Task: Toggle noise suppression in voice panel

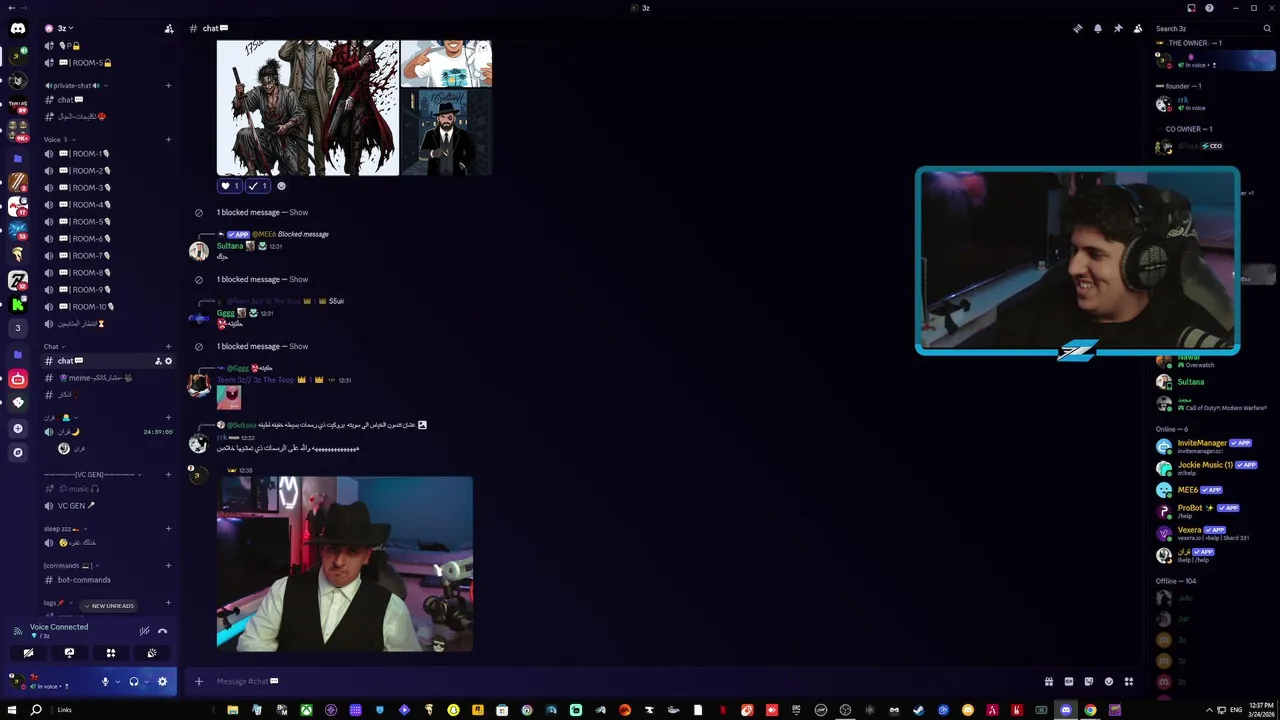Action: click(144, 631)
